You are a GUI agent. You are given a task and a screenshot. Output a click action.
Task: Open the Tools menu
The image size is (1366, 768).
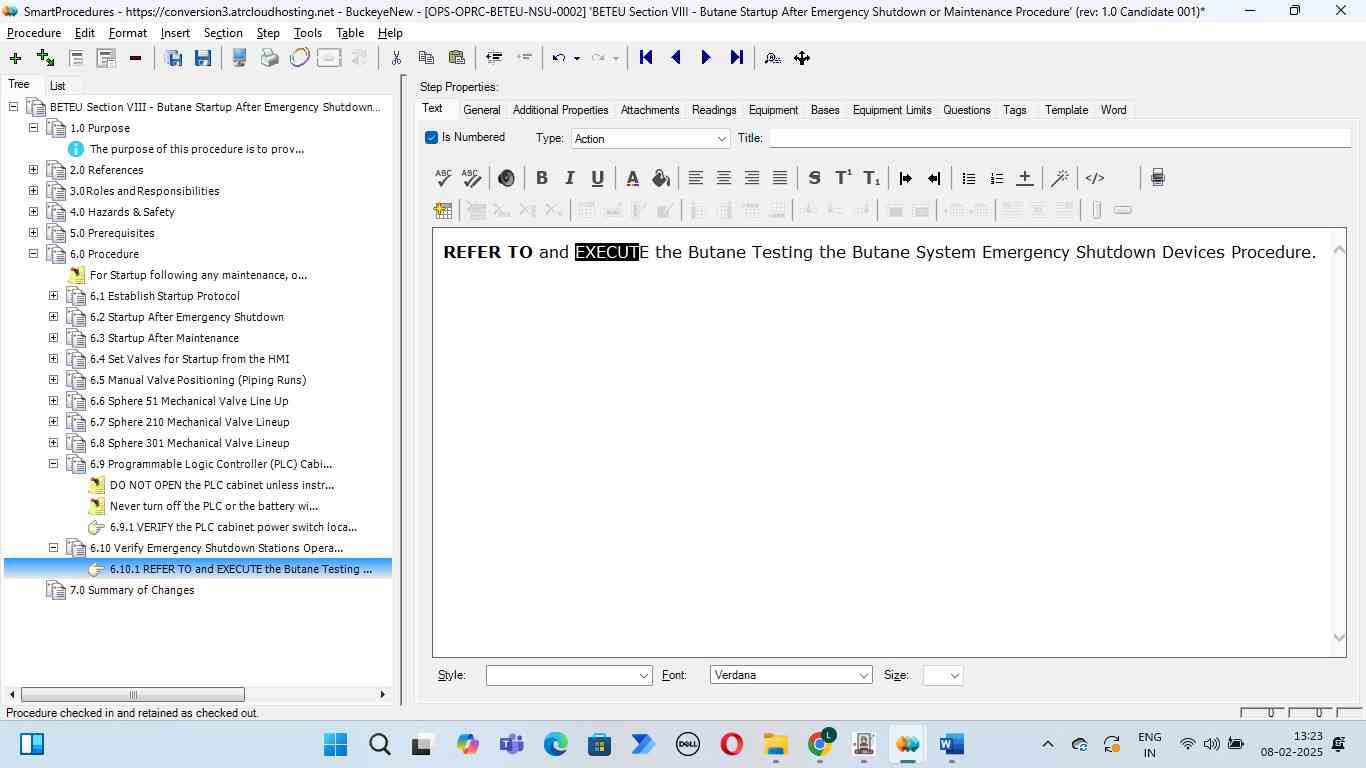click(x=307, y=33)
